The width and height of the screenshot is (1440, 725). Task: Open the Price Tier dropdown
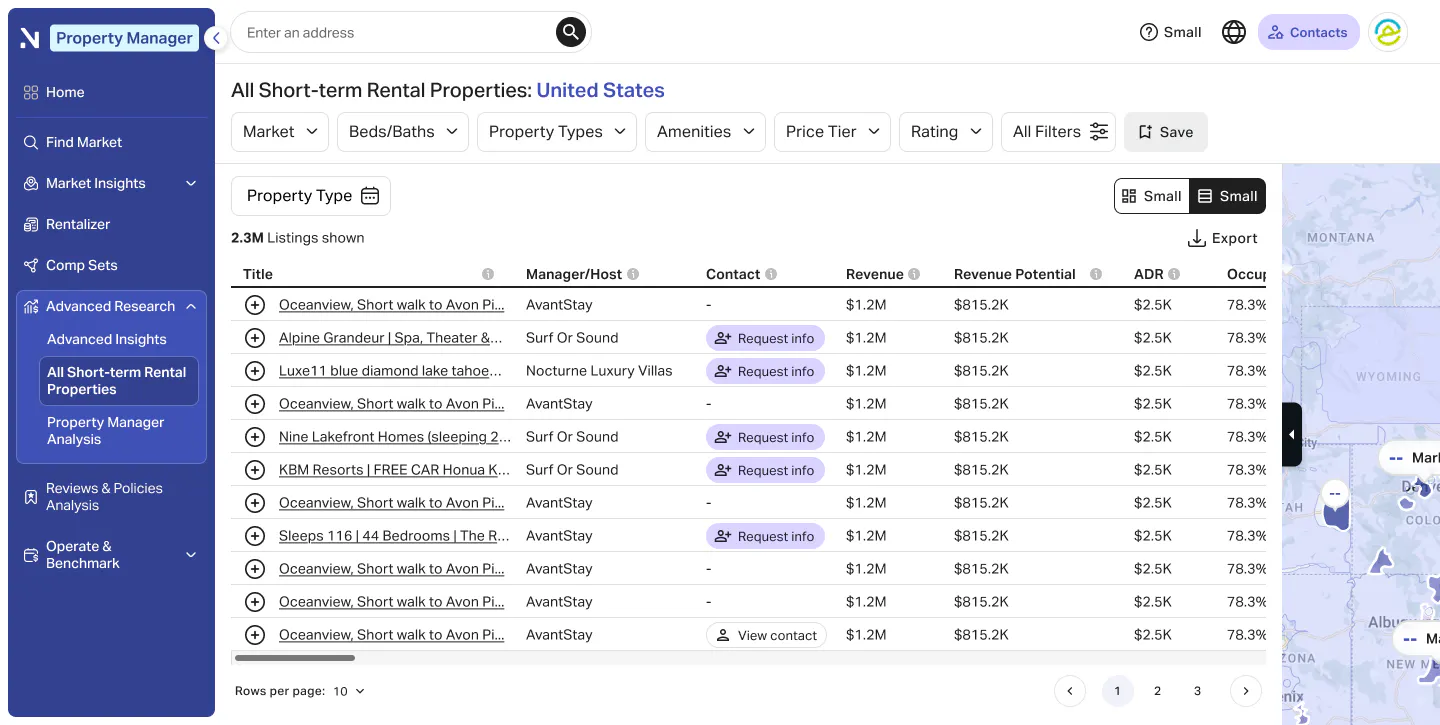[832, 132]
